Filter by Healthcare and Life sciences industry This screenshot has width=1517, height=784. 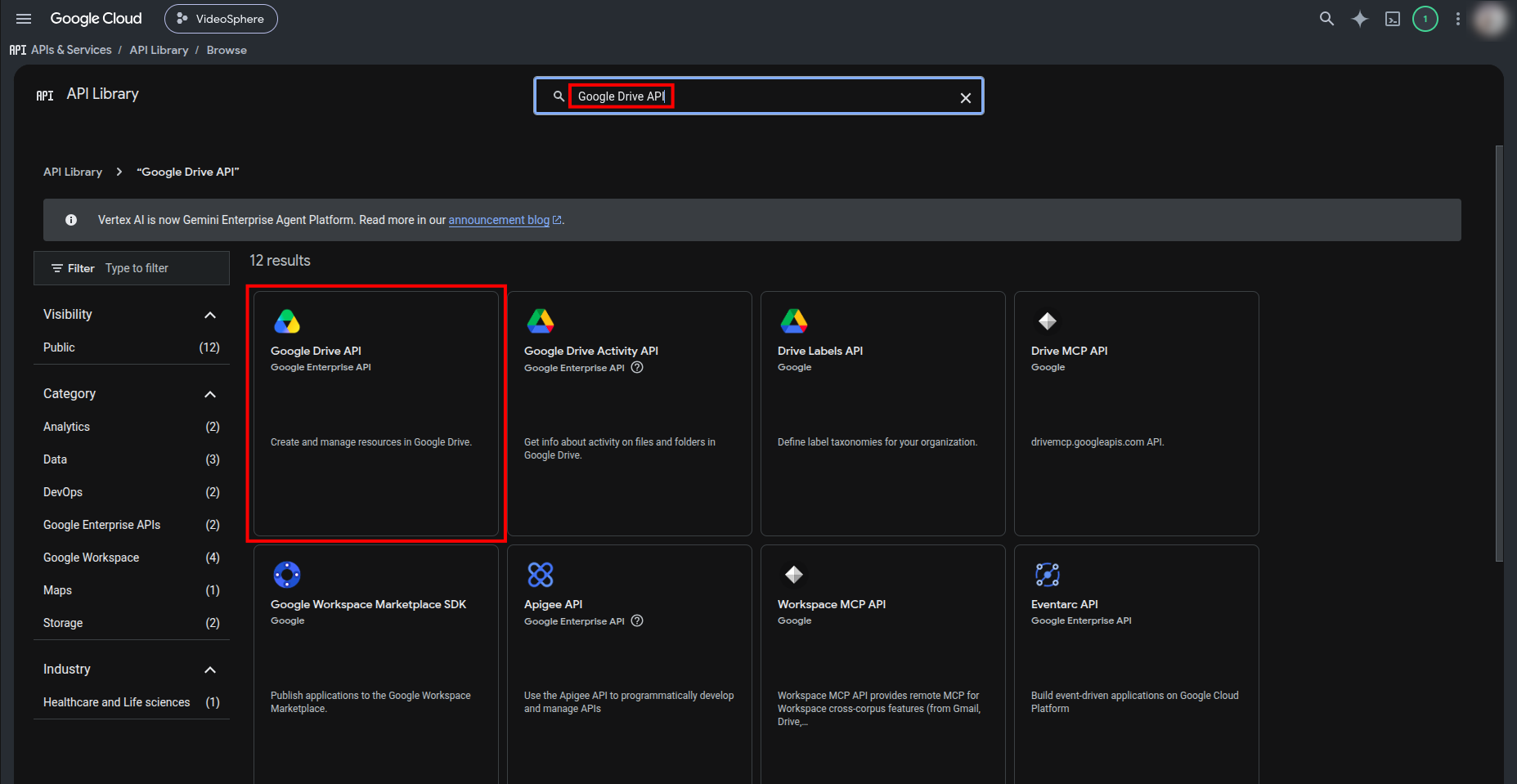coord(132,702)
